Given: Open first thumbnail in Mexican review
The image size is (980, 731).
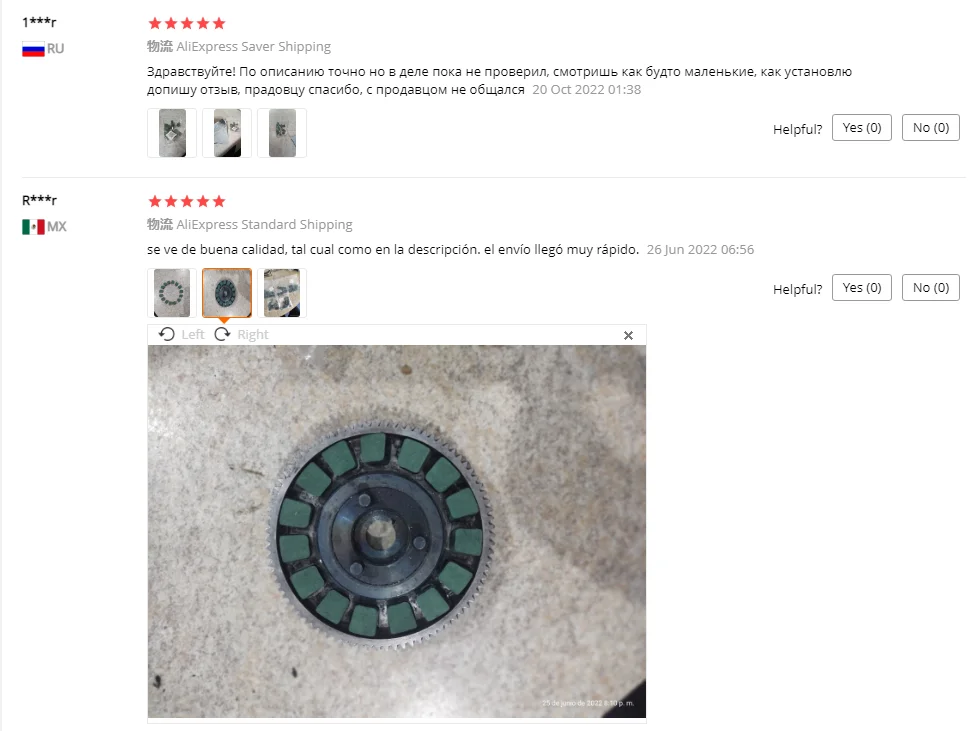Looking at the screenshot, I should [x=172, y=293].
